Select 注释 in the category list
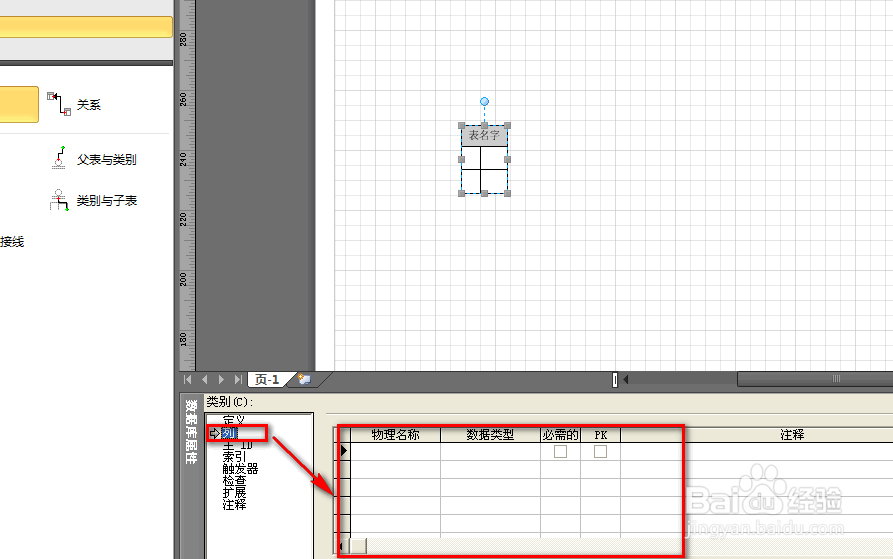The image size is (893, 559). click(x=234, y=504)
